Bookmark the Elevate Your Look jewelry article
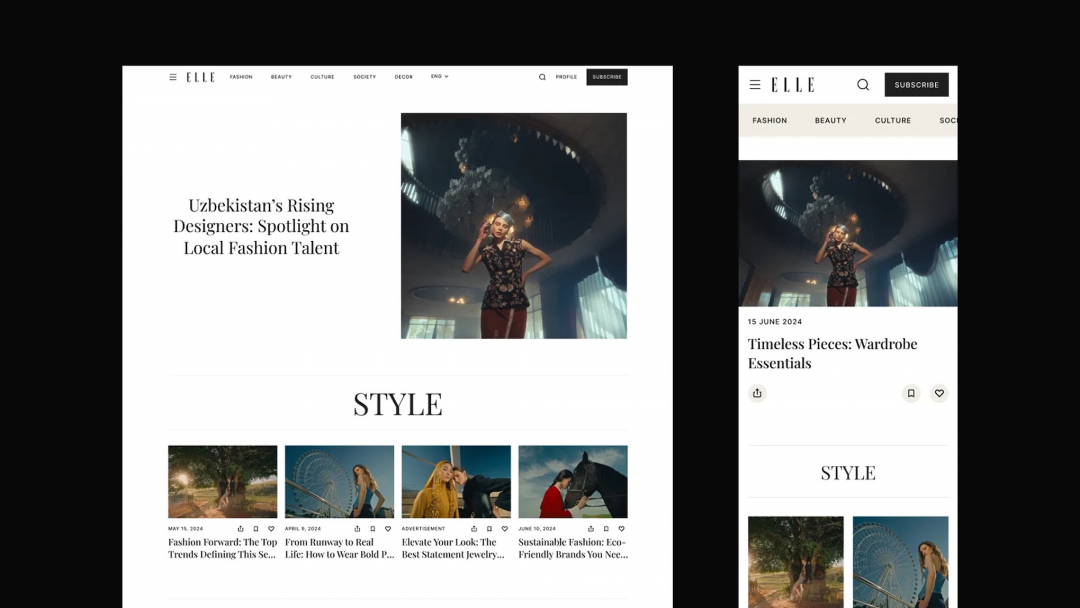 489,528
